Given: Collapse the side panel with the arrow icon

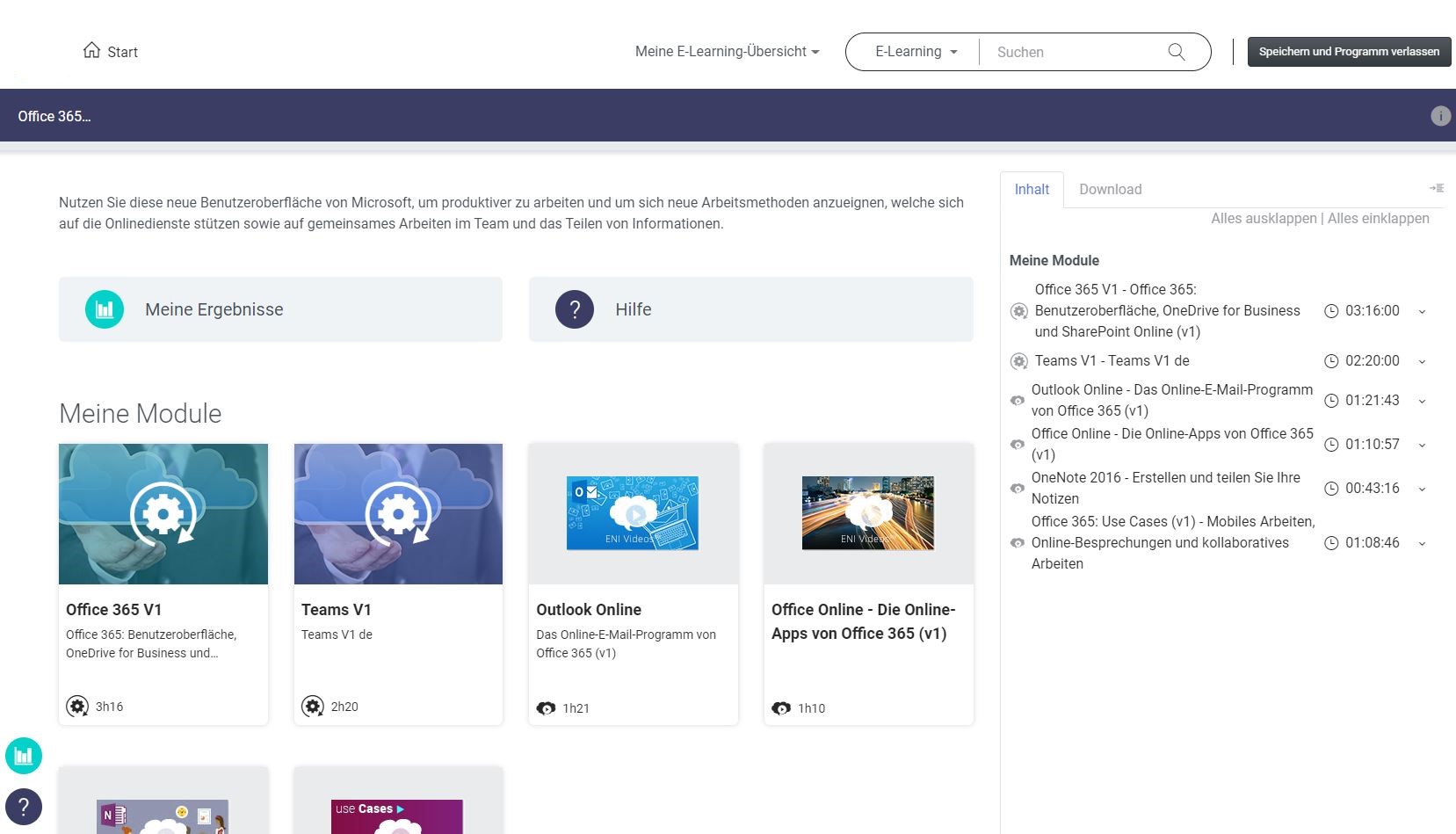Looking at the screenshot, I should (x=1437, y=188).
